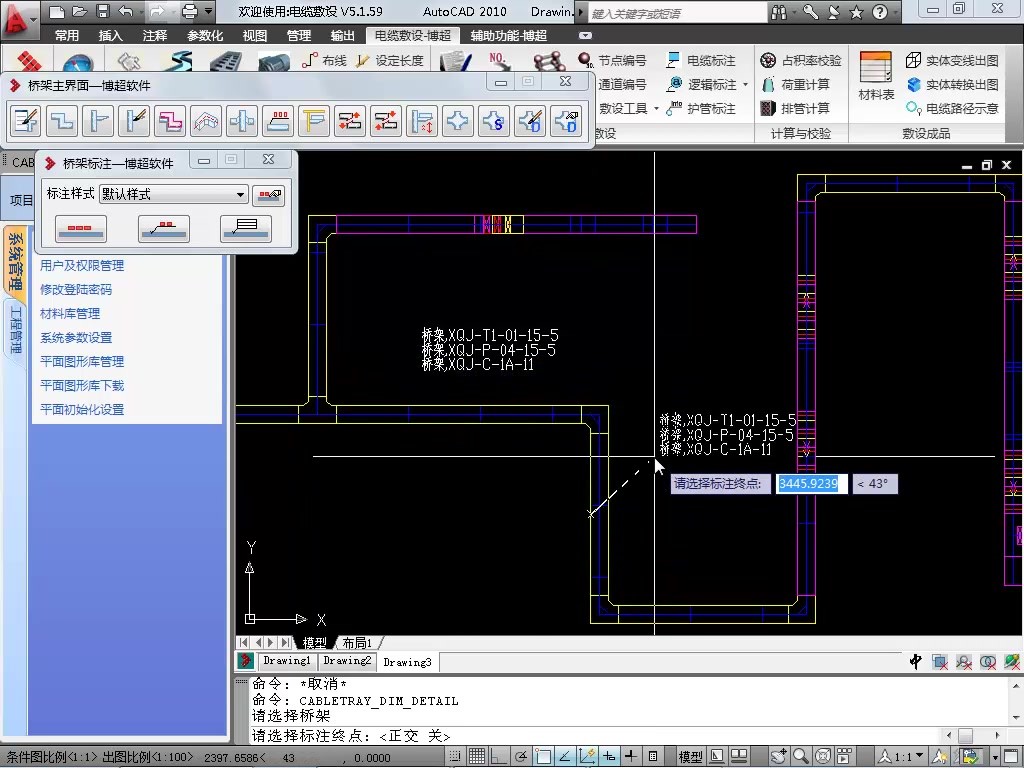Open the 常用 ribbon tab
Screen dimensions: 1024x768
click(x=67, y=35)
